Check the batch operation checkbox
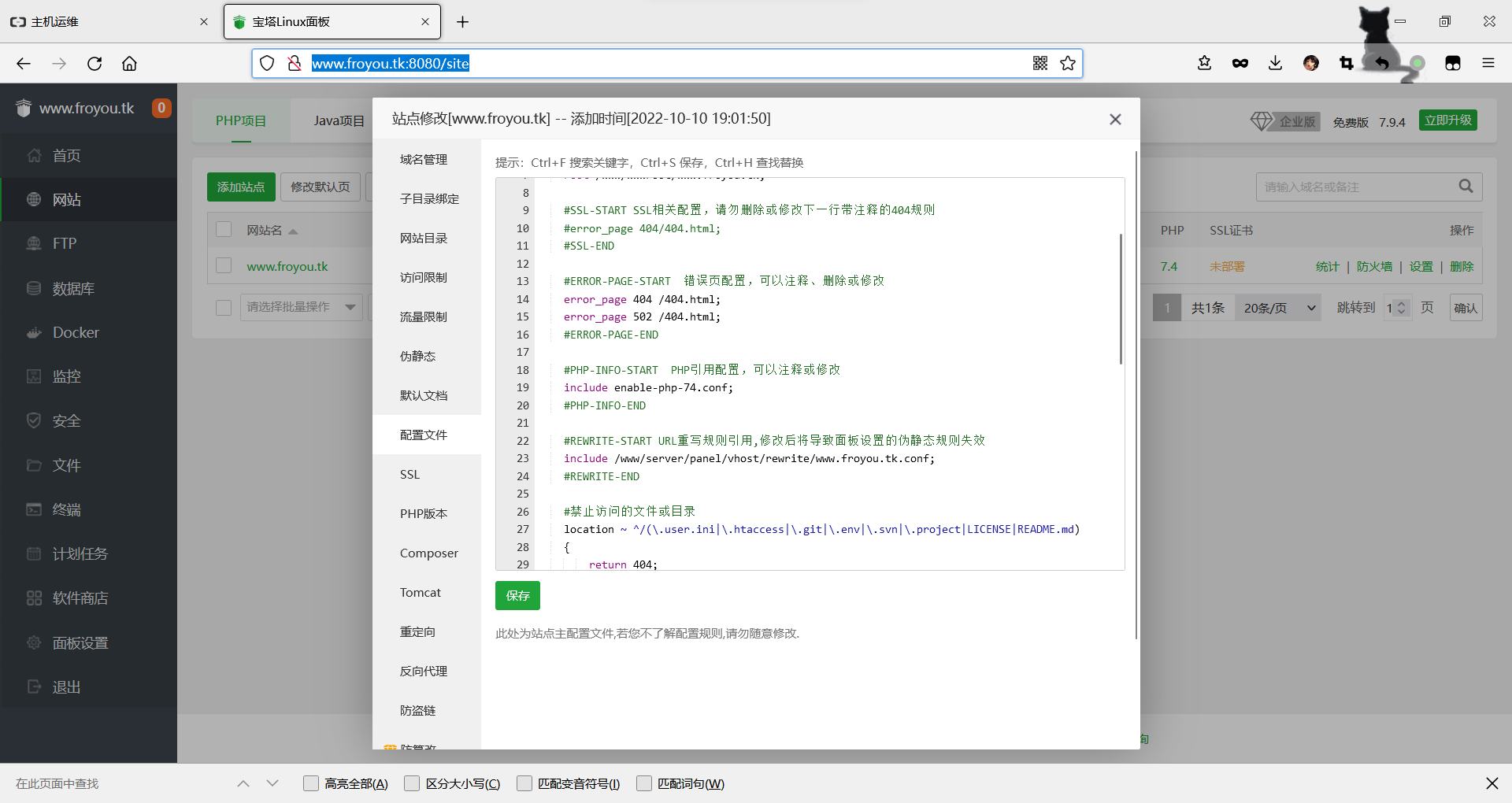Screen dimensions: 1512x803 (224, 307)
